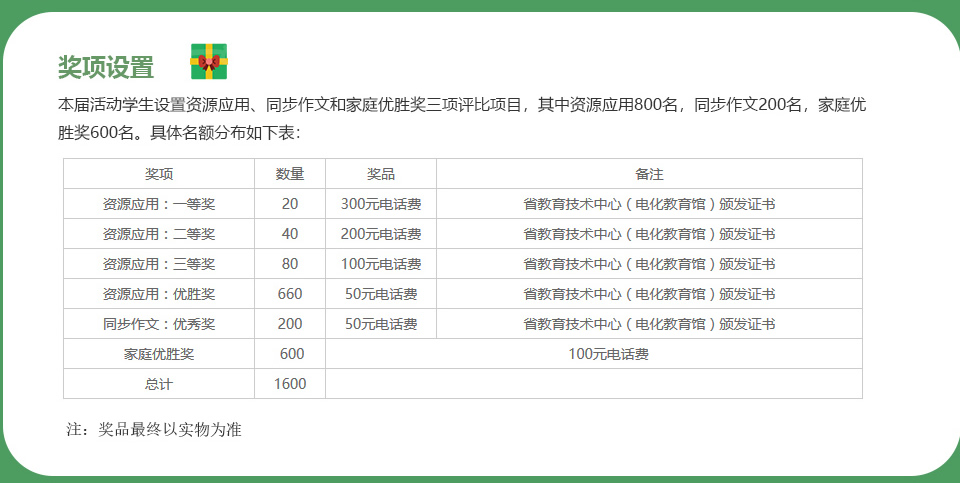Select the 资源应用：一等奖 row label

point(159,204)
